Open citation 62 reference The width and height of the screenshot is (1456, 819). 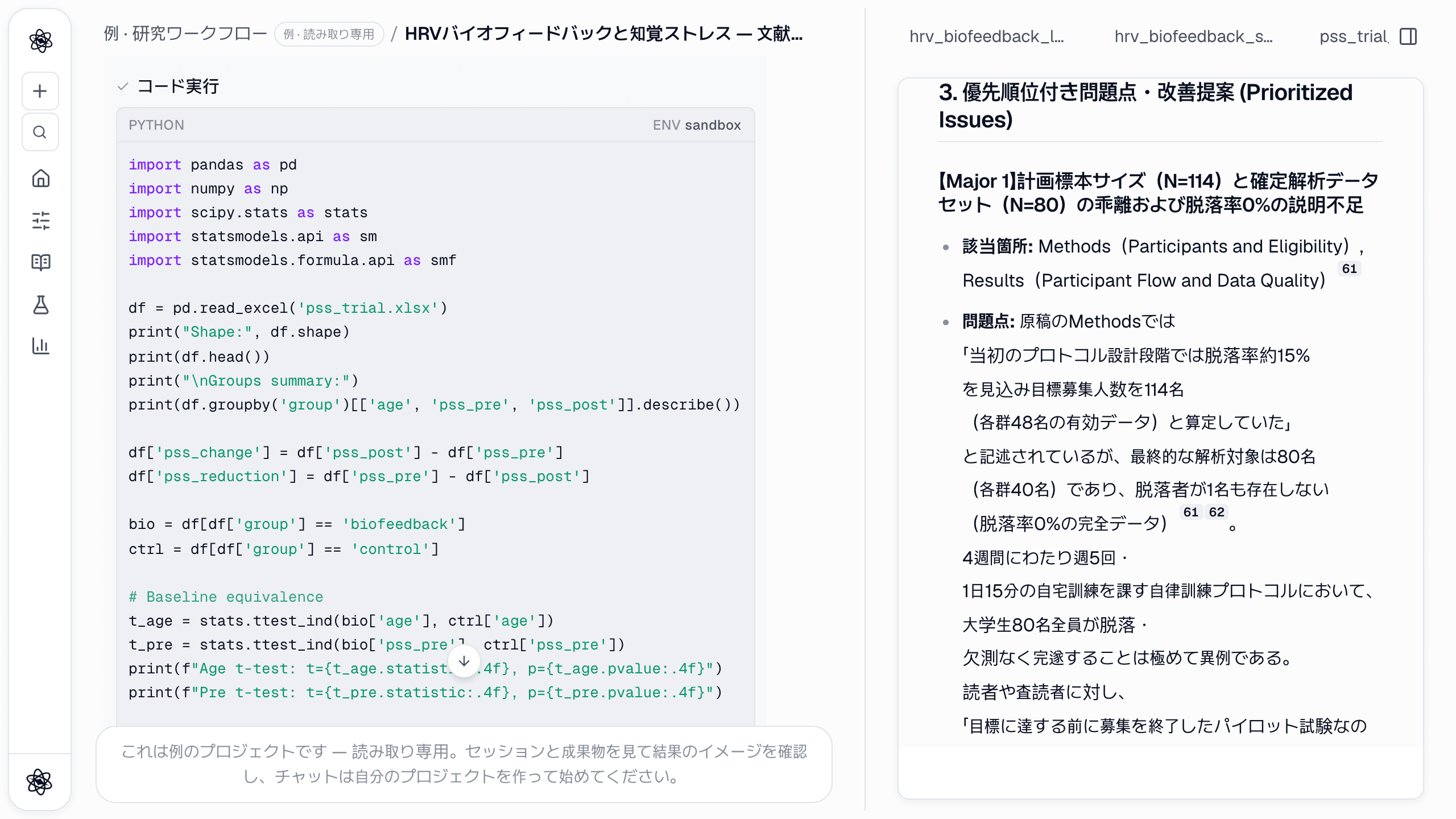click(1216, 512)
